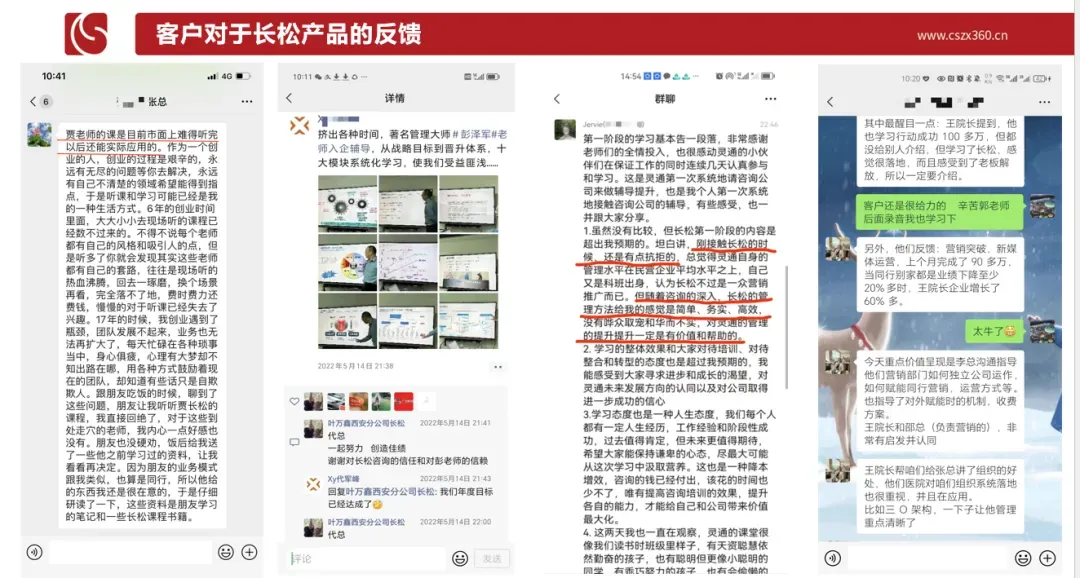The width and height of the screenshot is (1080, 578).
Task: Open more options on the 群聊 screen
Action: [x=770, y=99]
